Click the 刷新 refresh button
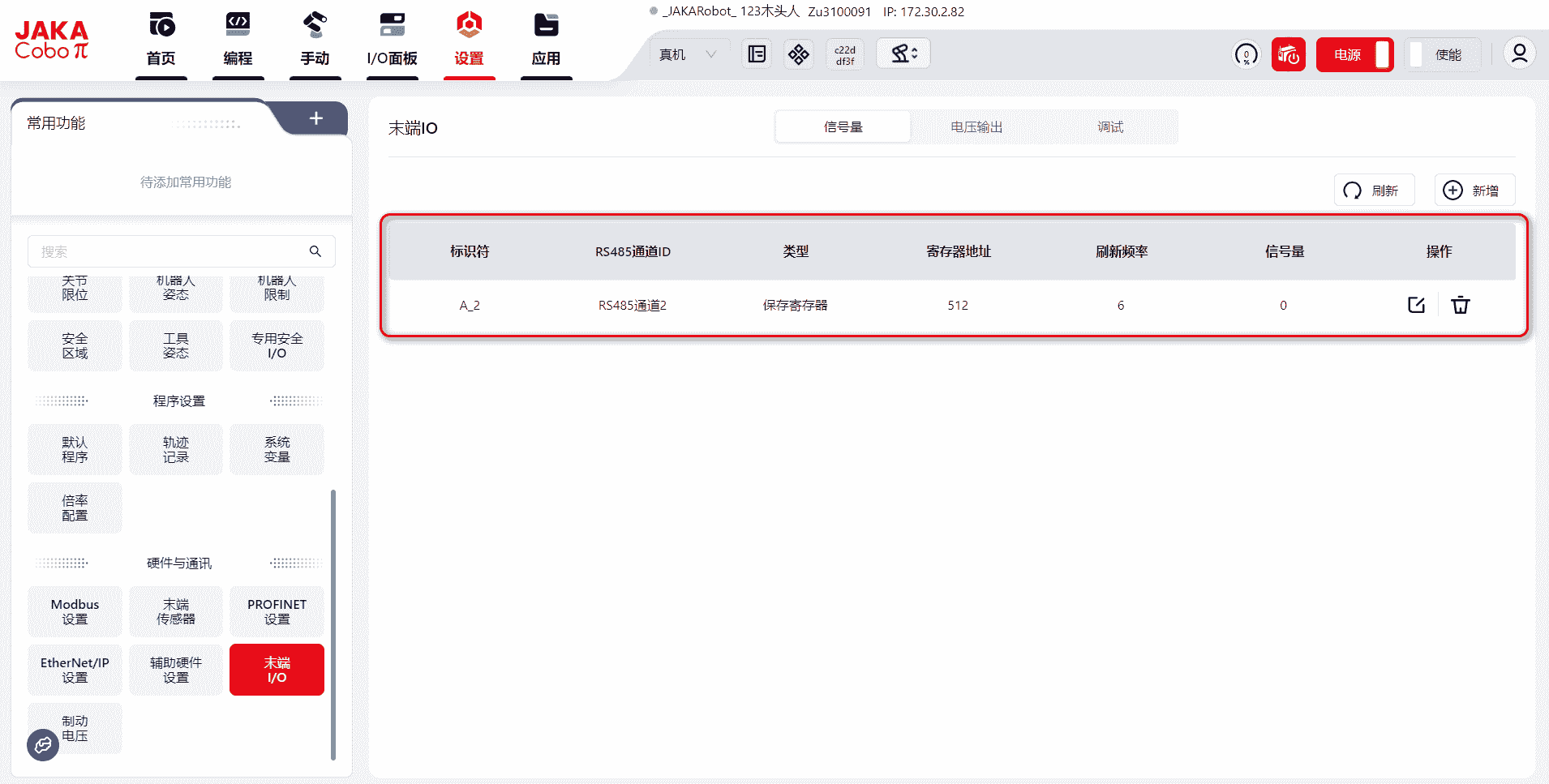 coord(1374,191)
